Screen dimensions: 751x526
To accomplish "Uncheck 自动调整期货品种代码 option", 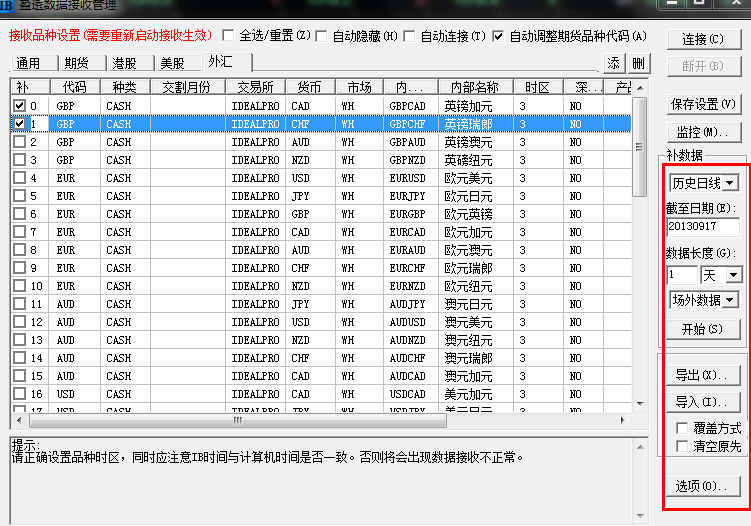I will coord(497,36).
